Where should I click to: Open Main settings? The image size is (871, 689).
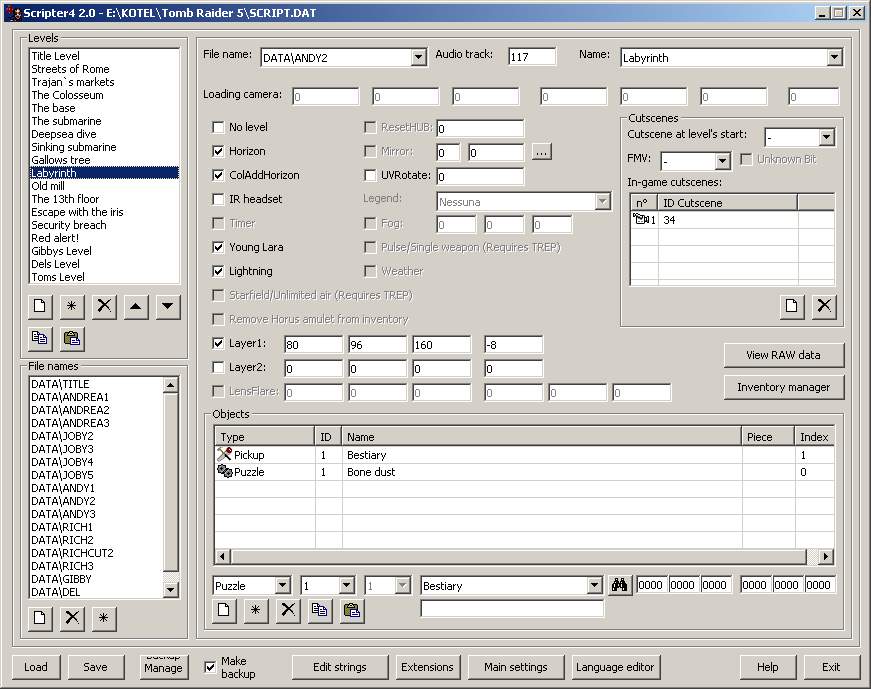(515, 667)
